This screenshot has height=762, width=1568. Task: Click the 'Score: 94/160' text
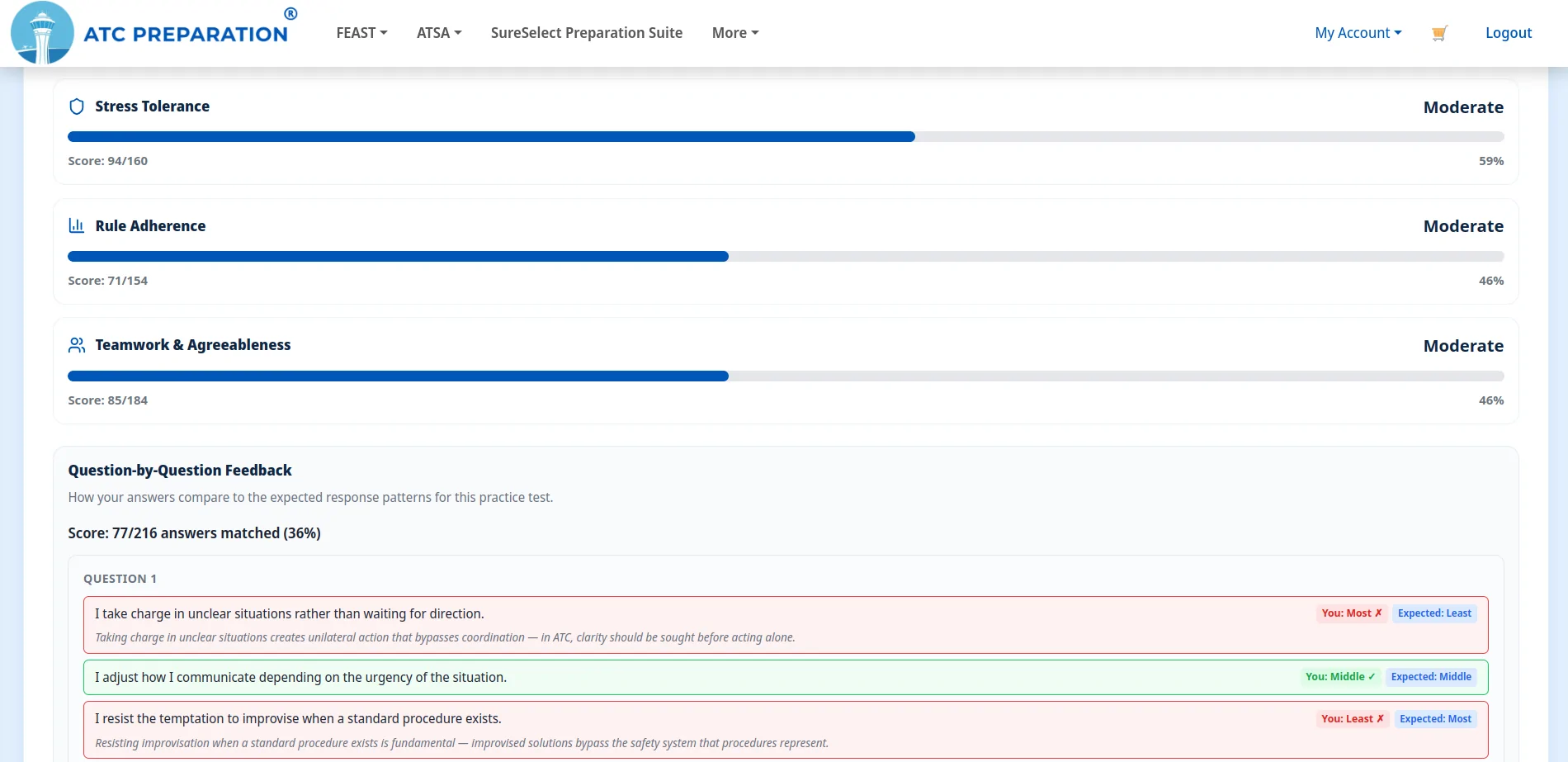pyautogui.click(x=108, y=161)
